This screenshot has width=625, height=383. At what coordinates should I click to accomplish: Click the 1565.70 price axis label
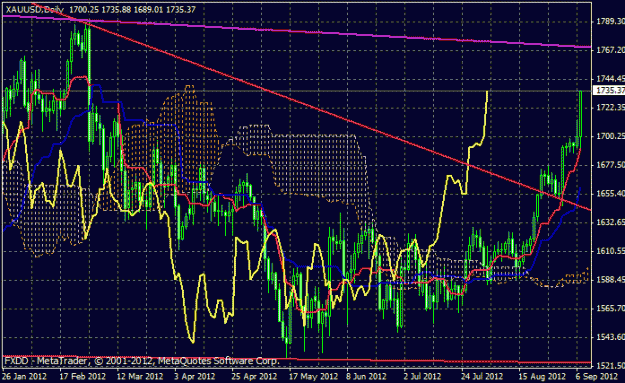coord(610,308)
